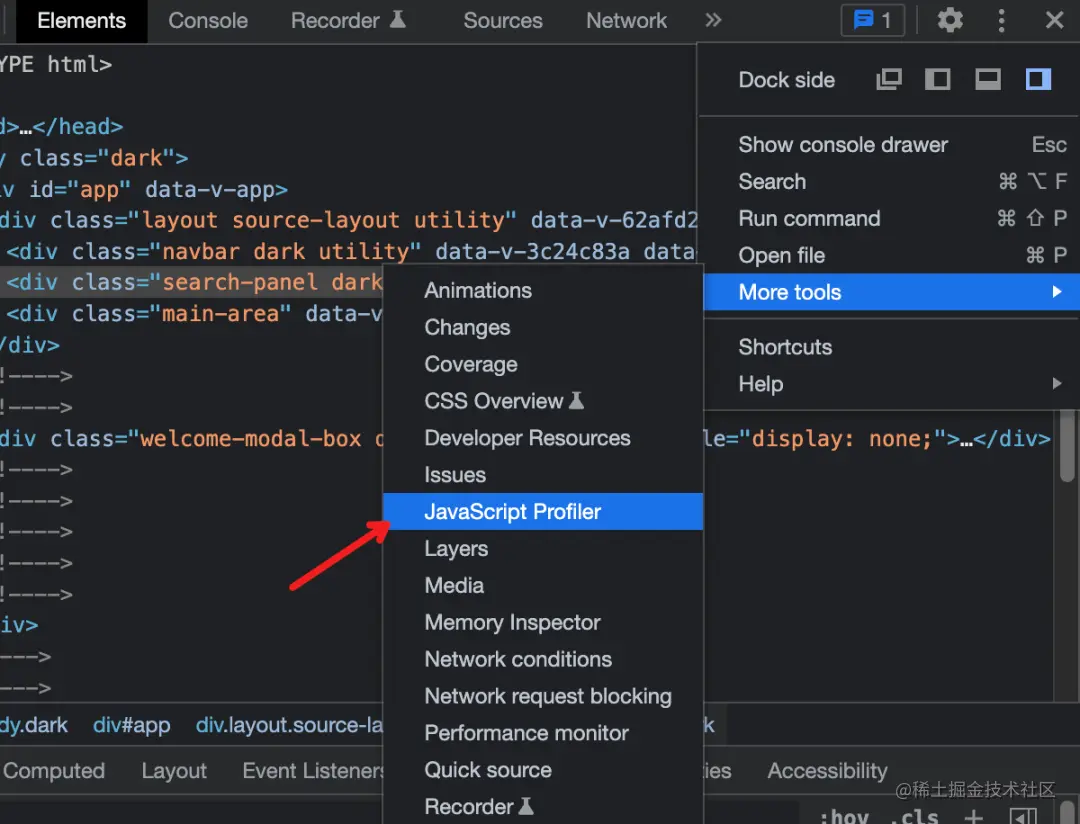The width and height of the screenshot is (1080, 824).
Task: Open the Network tab
Action: pos(626,21)
